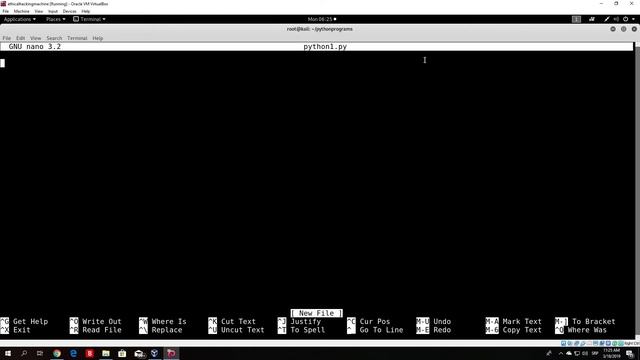Open VirtualBox Help menu
Image resolution: width=640 pixels, height=360 pixels.
click(x=86, y=11)
